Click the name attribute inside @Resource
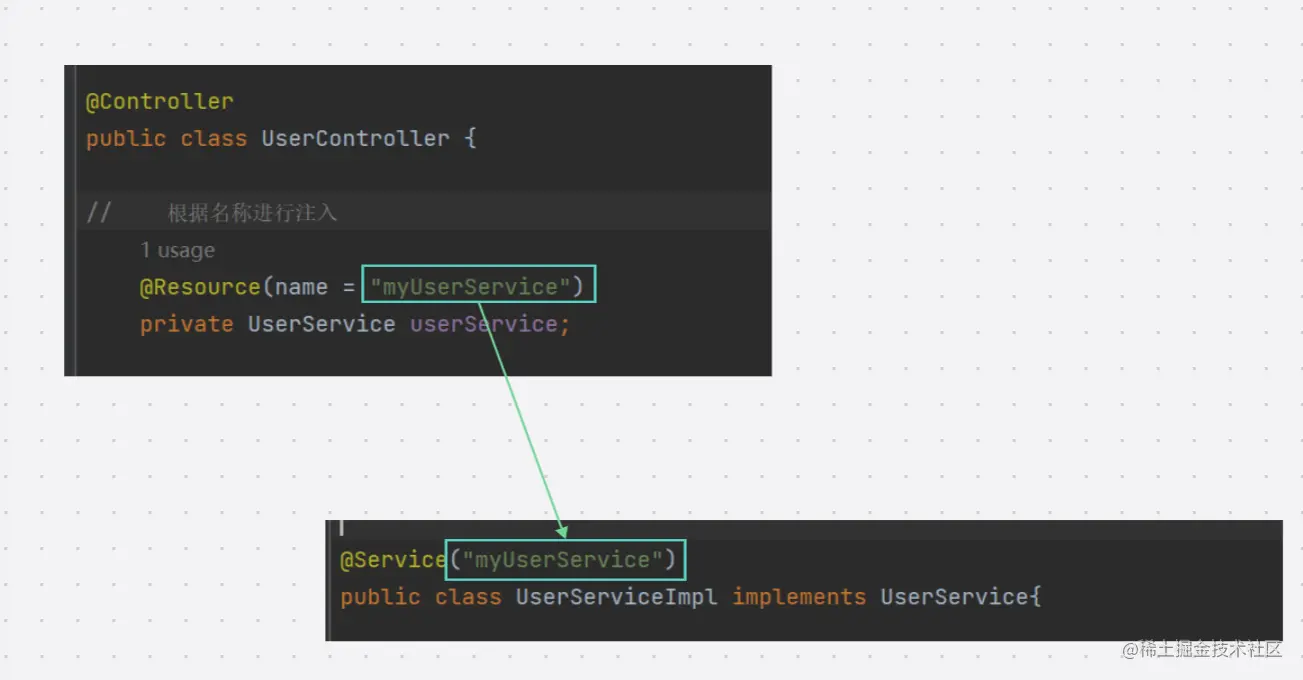 tap(302, 287)
